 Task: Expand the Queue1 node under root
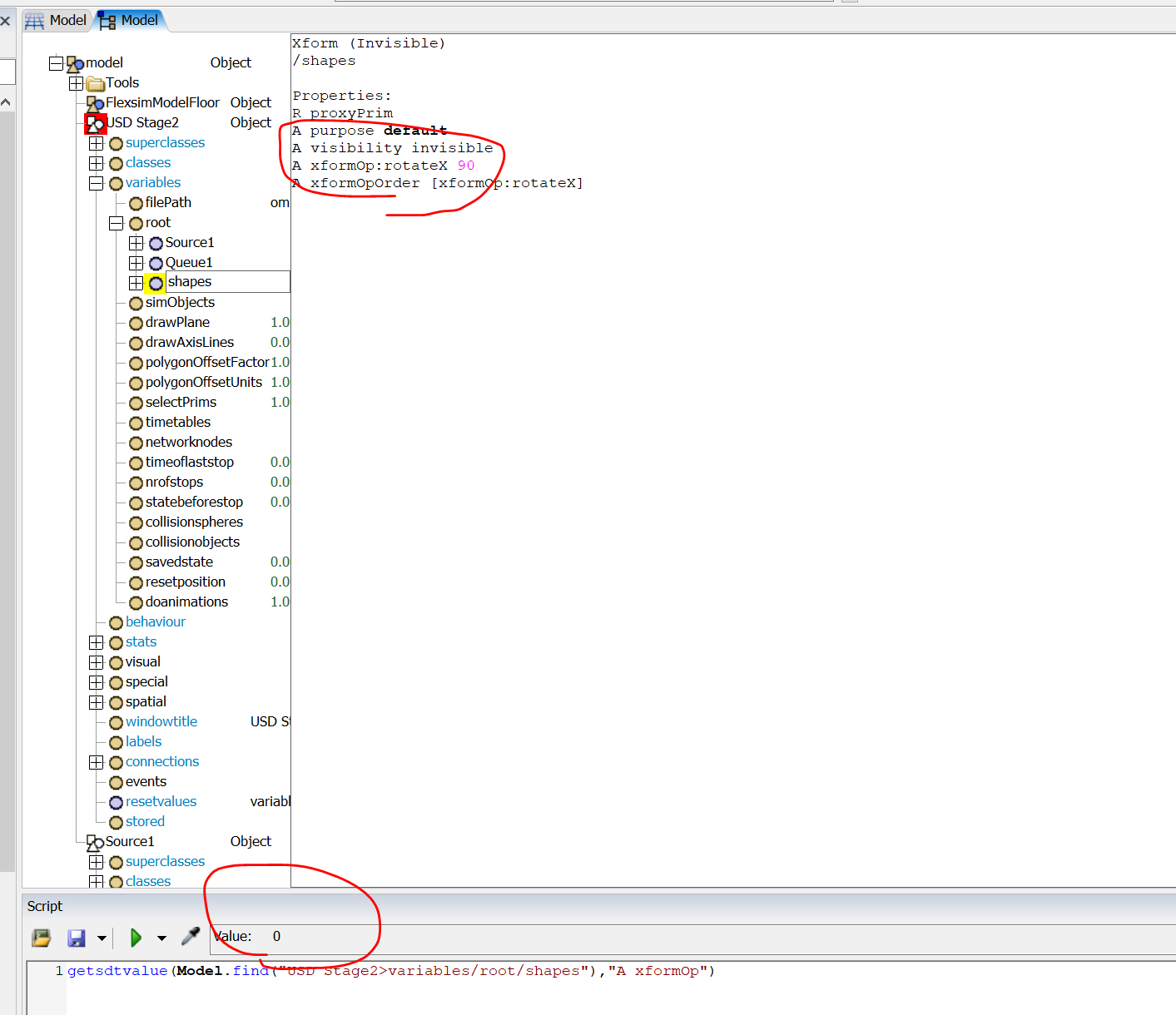tap(136, 263)
